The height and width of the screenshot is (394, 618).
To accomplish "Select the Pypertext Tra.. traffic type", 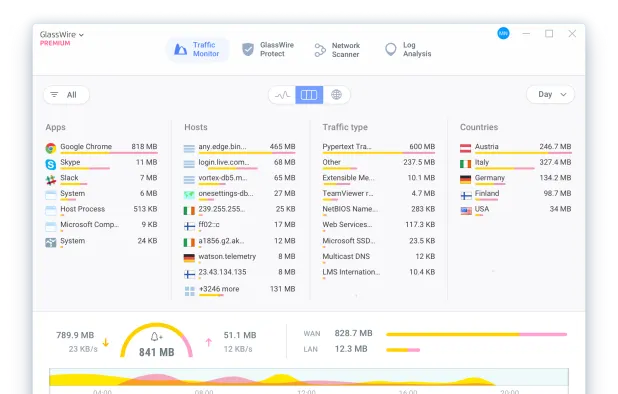I will (x=379, y=148).
